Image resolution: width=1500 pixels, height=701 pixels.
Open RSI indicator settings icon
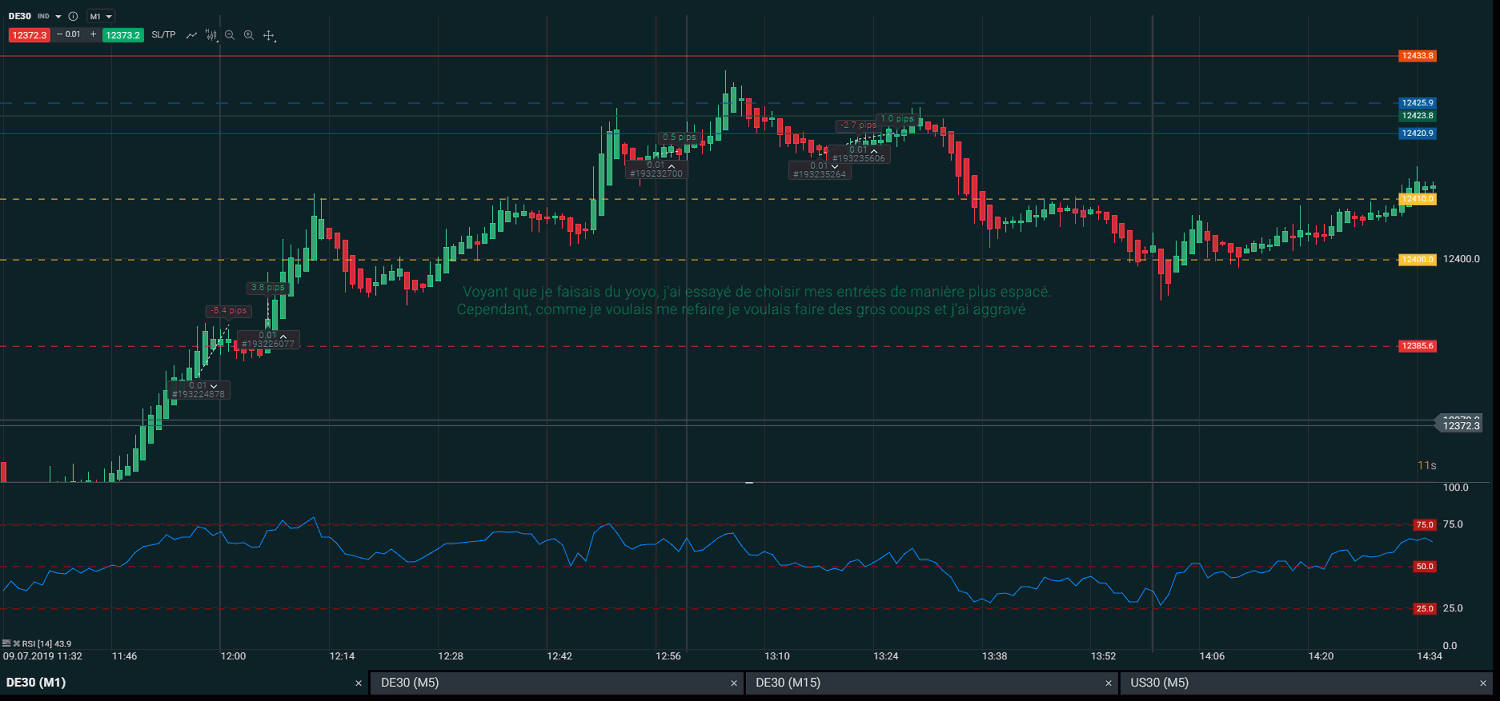6,643
